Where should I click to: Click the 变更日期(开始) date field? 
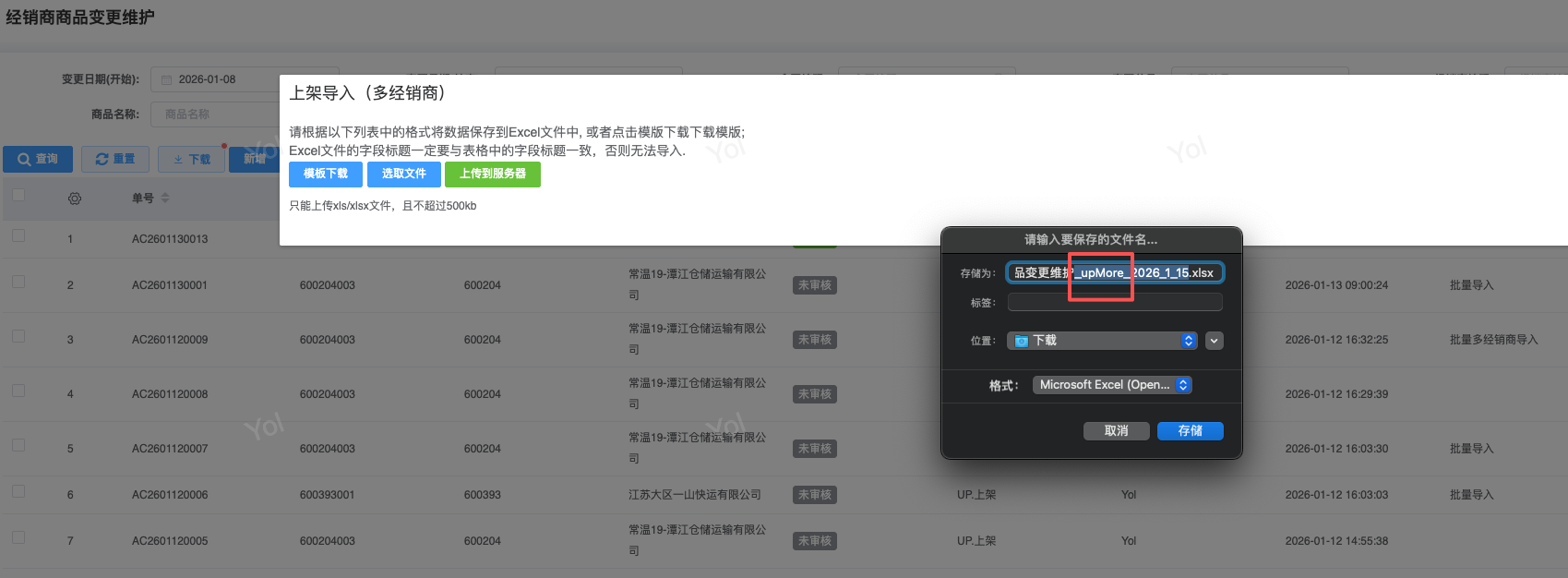pyautogui.click(x=217, y=79)
